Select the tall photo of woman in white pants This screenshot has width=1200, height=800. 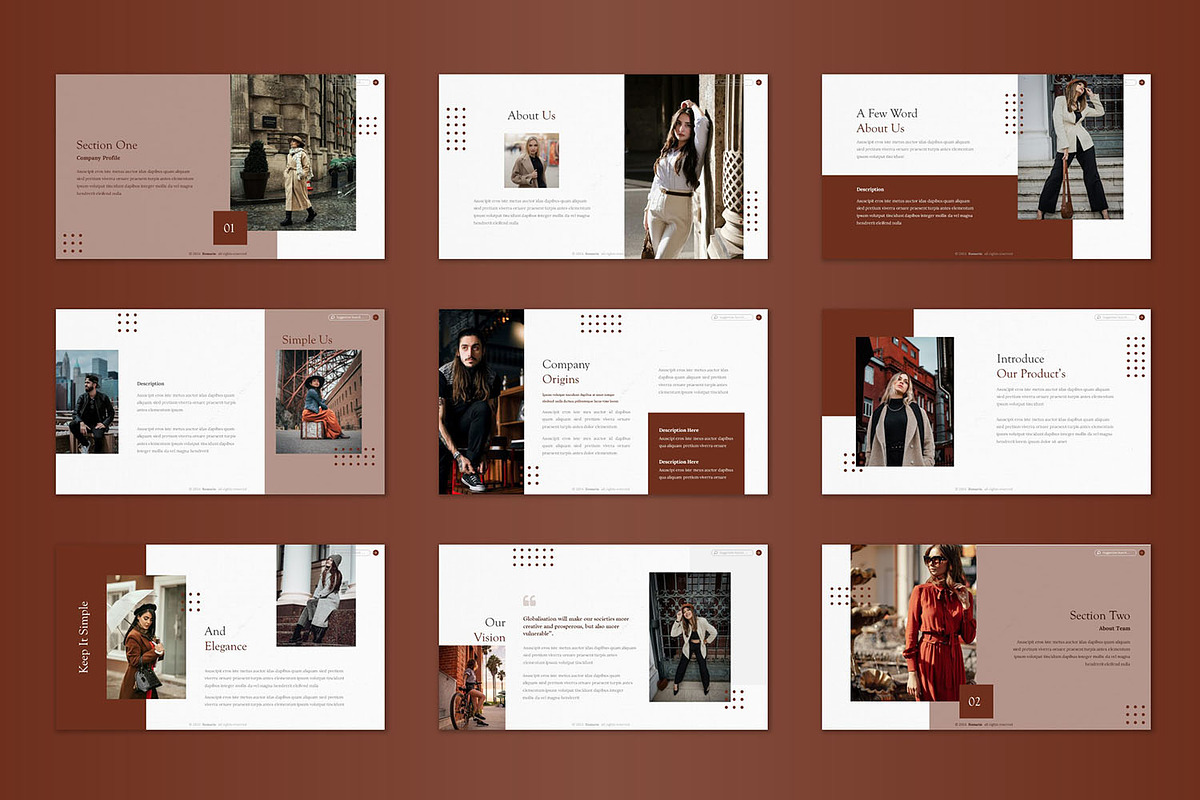pos(684,166)
